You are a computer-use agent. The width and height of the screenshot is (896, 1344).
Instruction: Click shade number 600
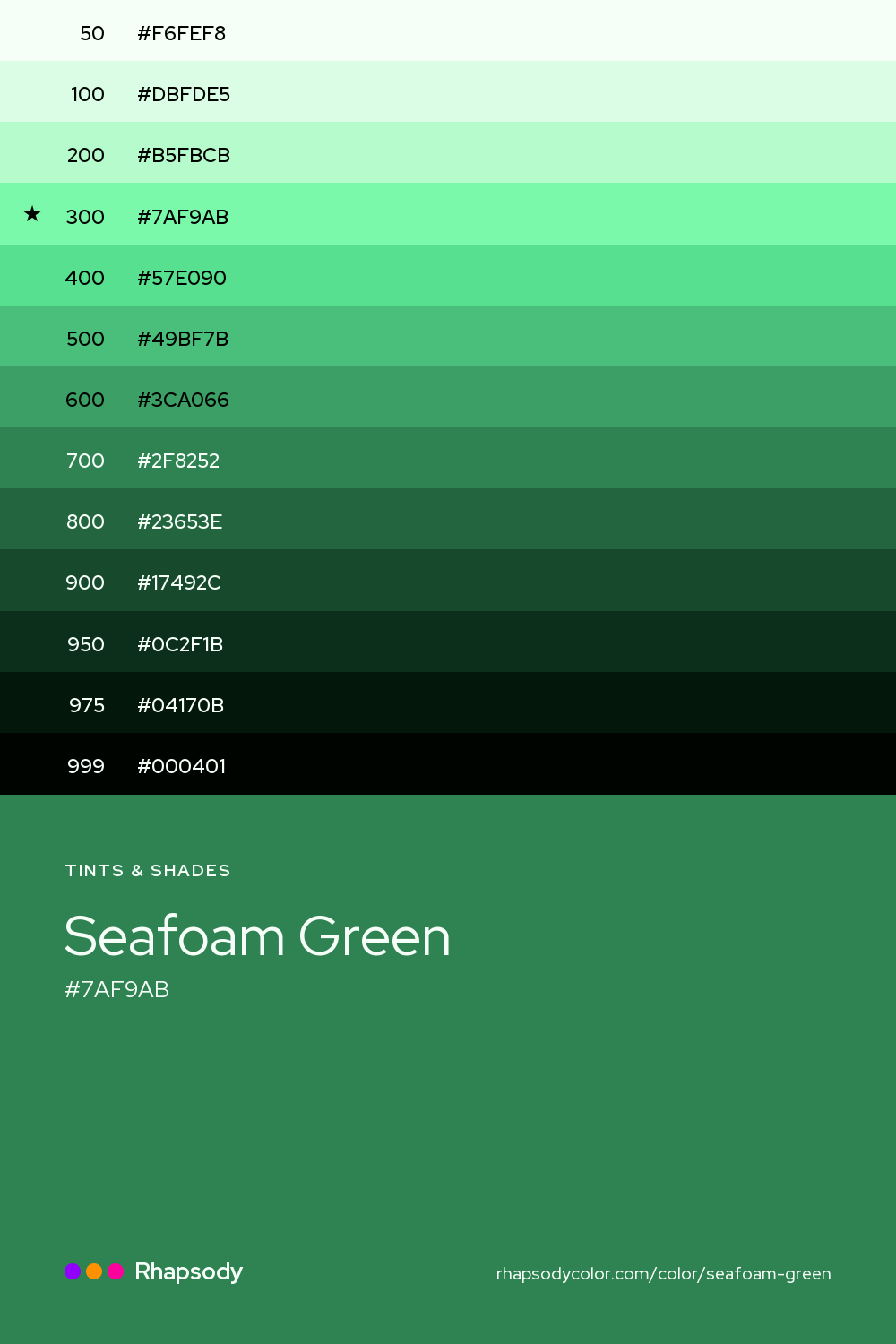pos(85,400)
